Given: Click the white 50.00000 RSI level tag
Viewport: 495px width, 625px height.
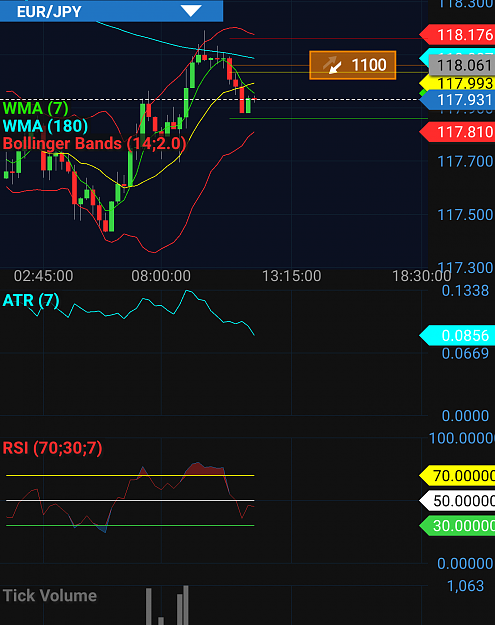Looking at the screenshot, I should tap(458, 501).
